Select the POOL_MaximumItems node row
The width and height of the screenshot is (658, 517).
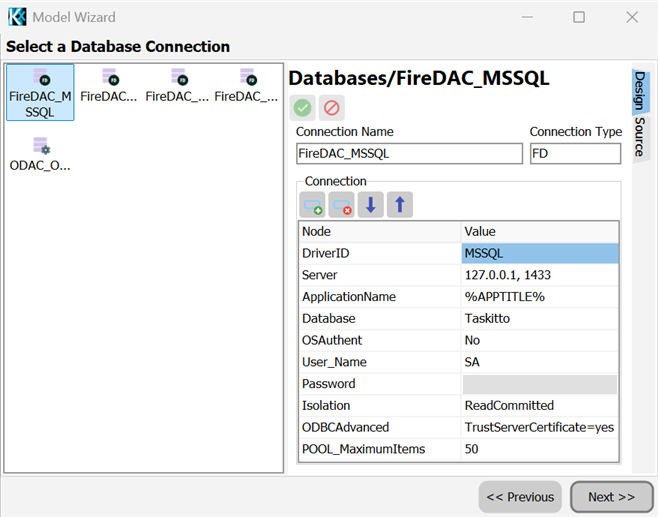pyautogui.click(x=380, y=449)
